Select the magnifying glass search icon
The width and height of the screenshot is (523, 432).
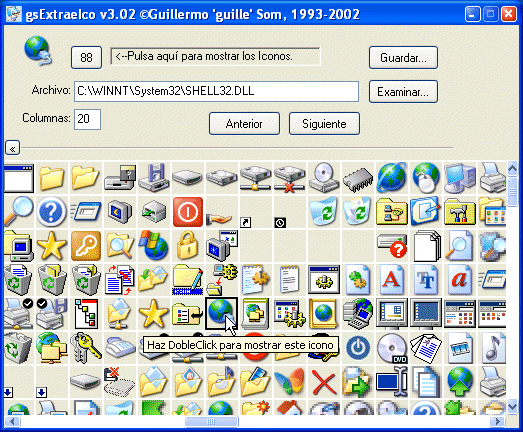[x=19, y=211]
